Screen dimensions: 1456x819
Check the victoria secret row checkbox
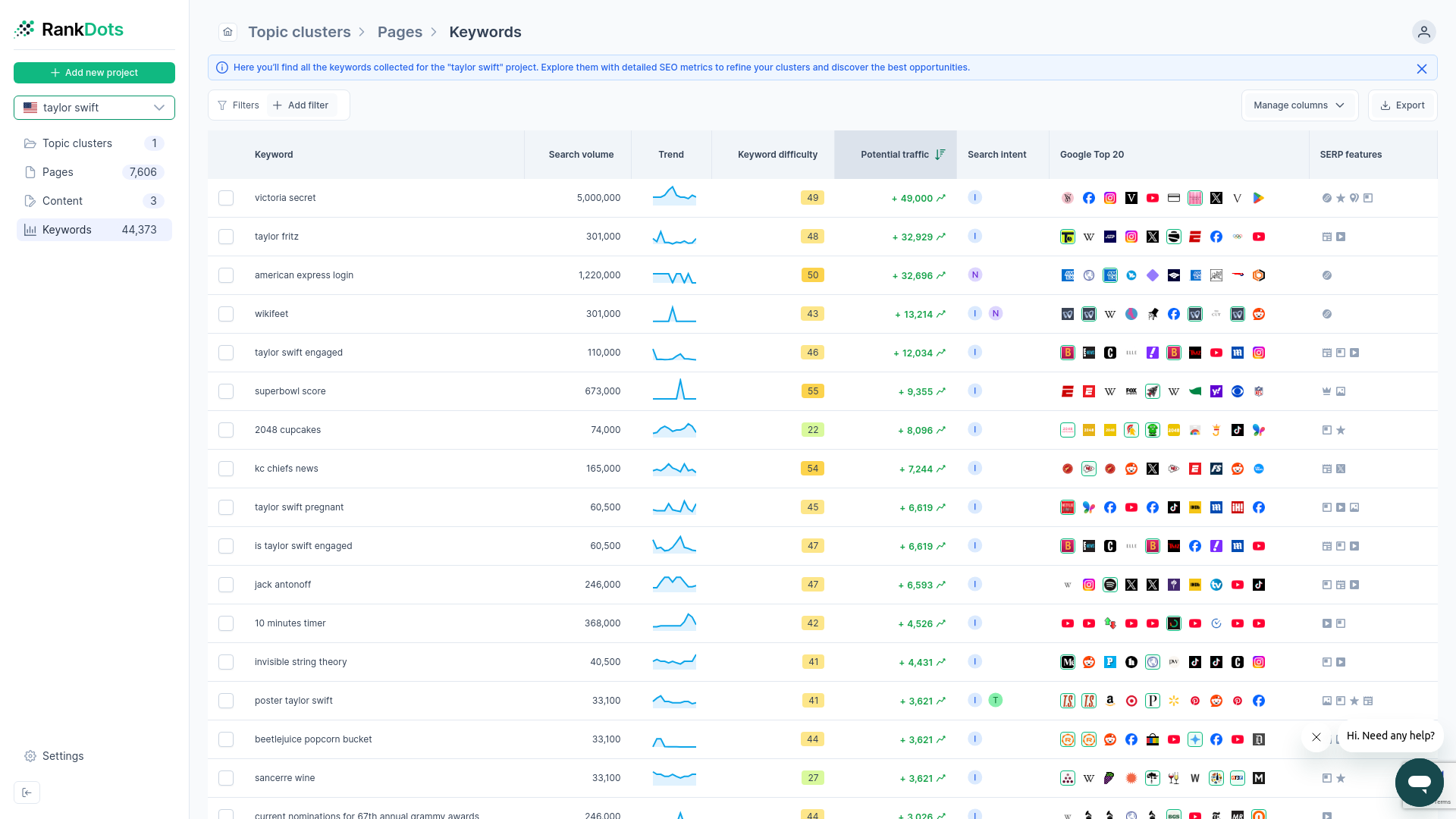click(x=225, y=198)
